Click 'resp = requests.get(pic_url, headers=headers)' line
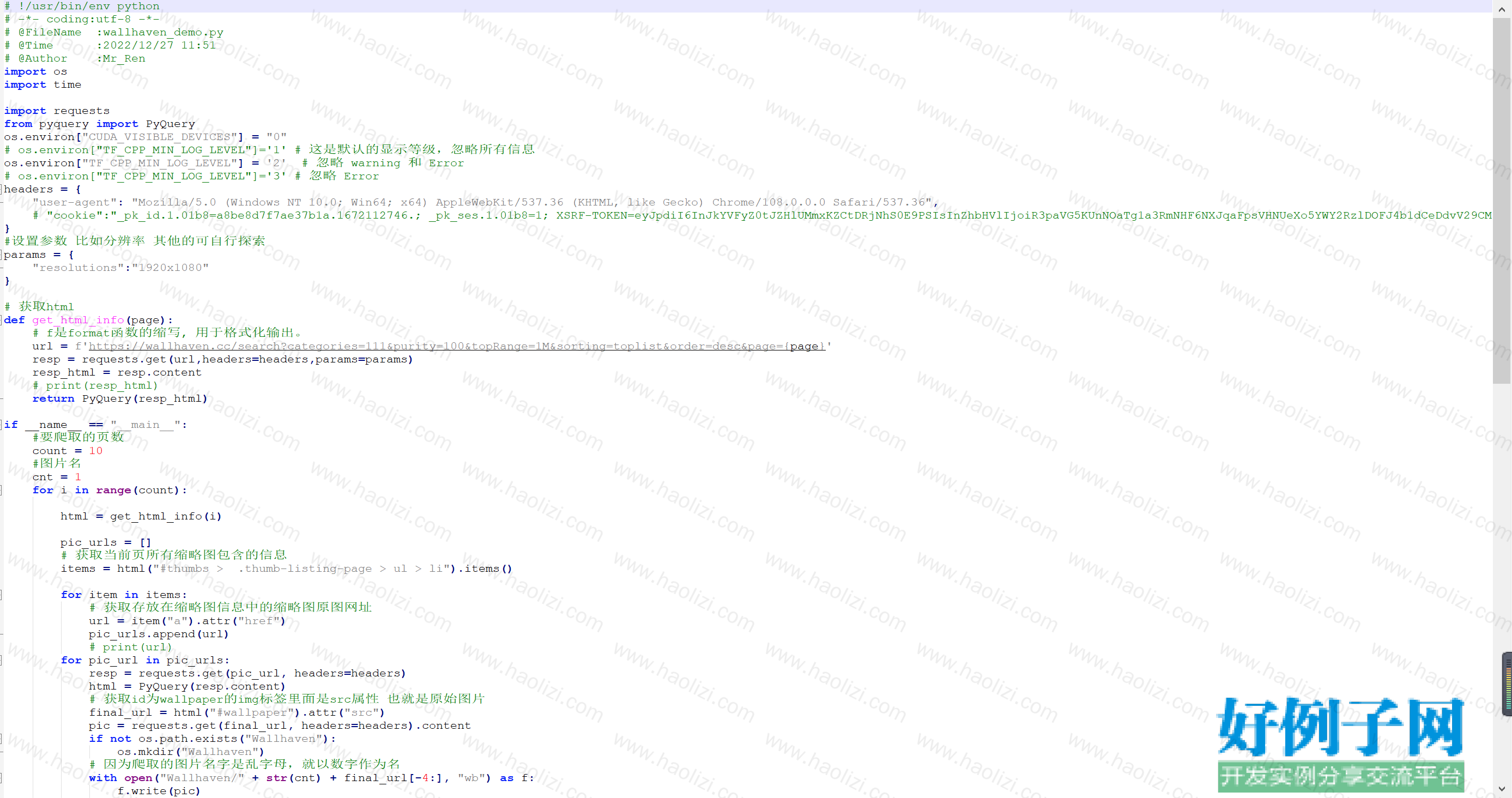The width and height of the screenshot is (1512, 798). click(247, 674)
